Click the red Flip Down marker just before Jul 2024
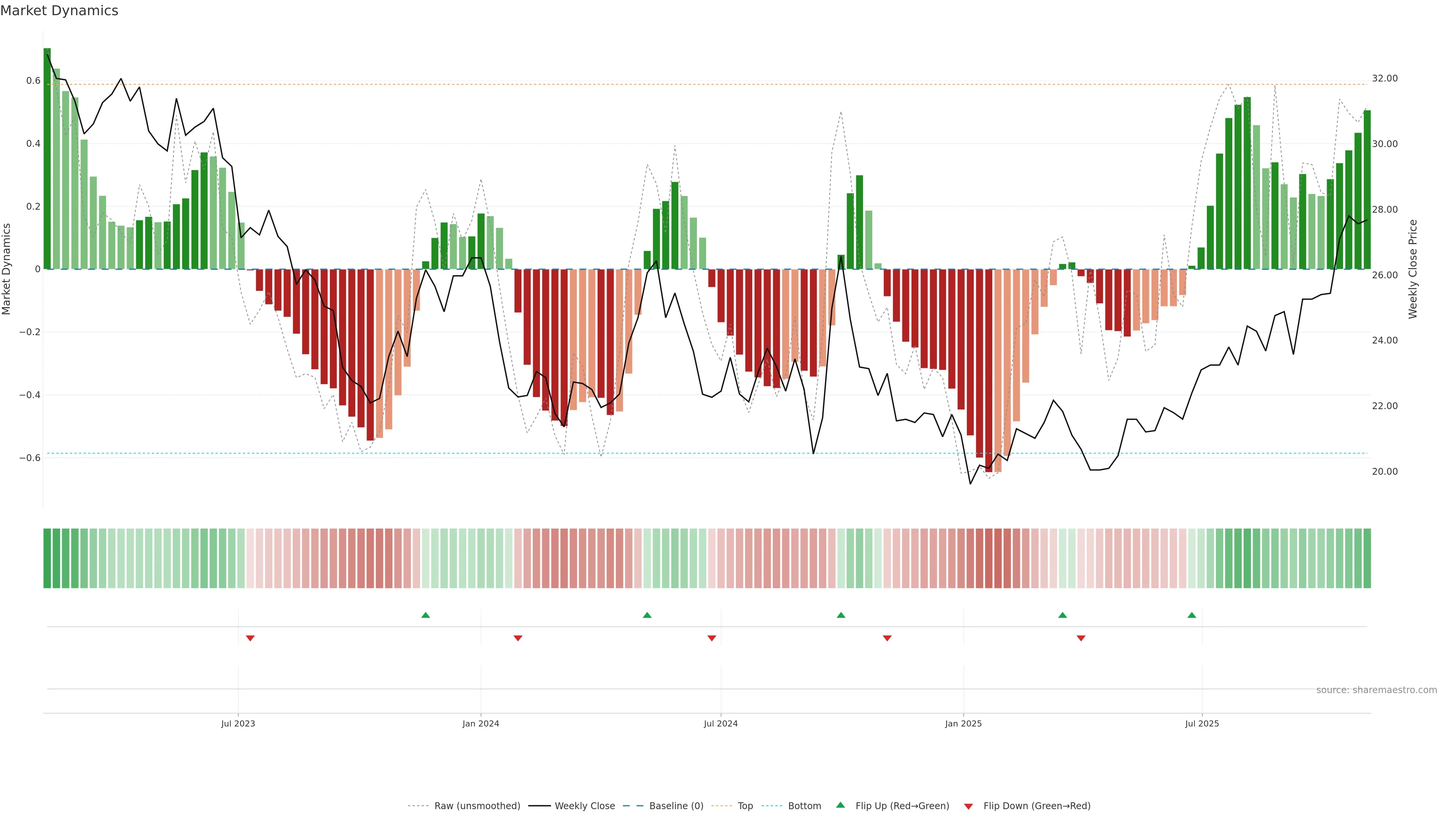The image size is (1456, 819). click(712, 638)
